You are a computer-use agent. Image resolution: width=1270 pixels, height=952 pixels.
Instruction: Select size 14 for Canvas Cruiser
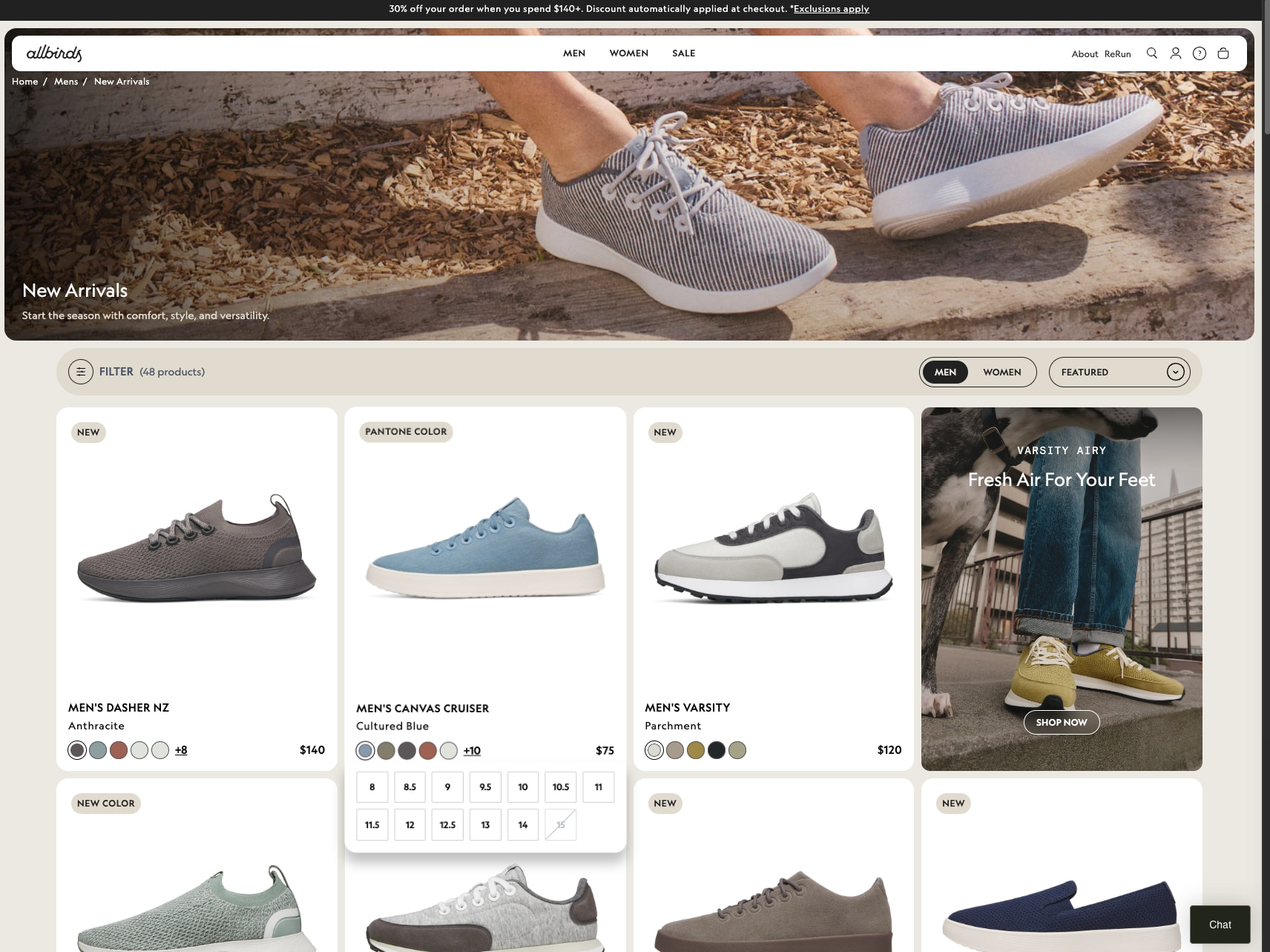(523, 825)
